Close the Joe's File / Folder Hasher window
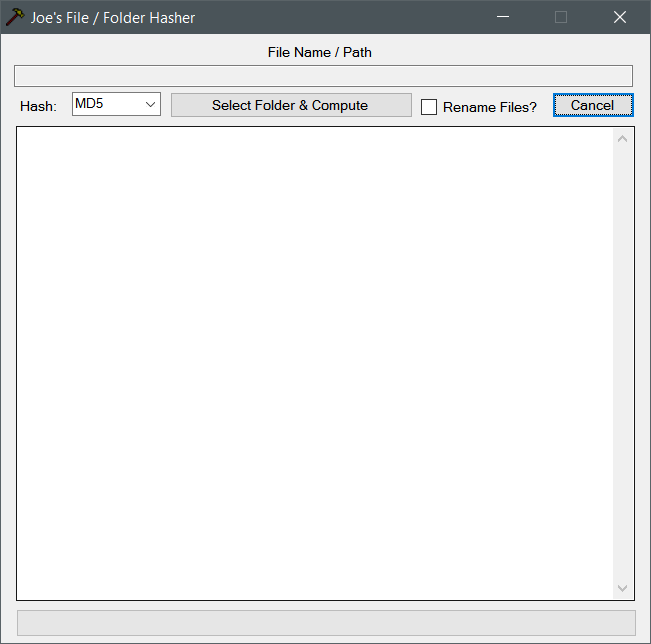This screenshot has height=644, width=651. [620, 17]
